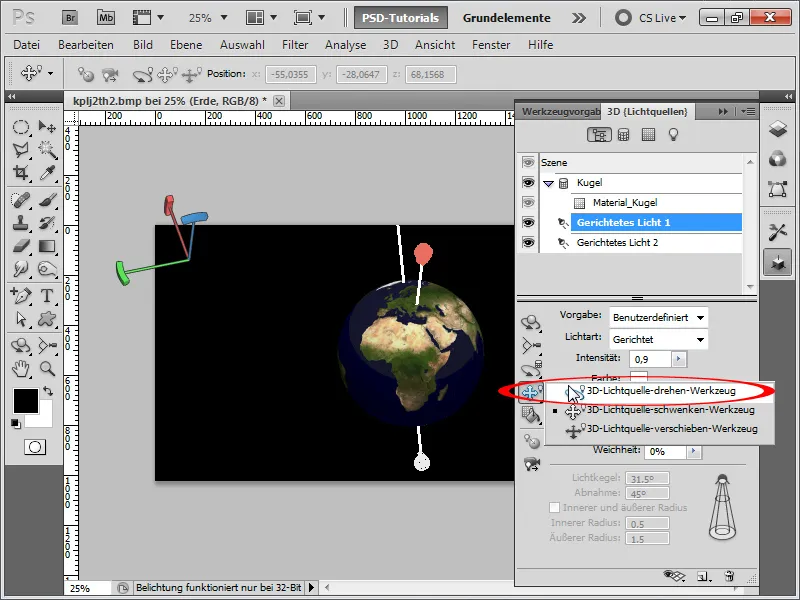Switch to the Grundelemente workspace
The width and height of the screenshot is (800, 600).
(x=507, y=18)
